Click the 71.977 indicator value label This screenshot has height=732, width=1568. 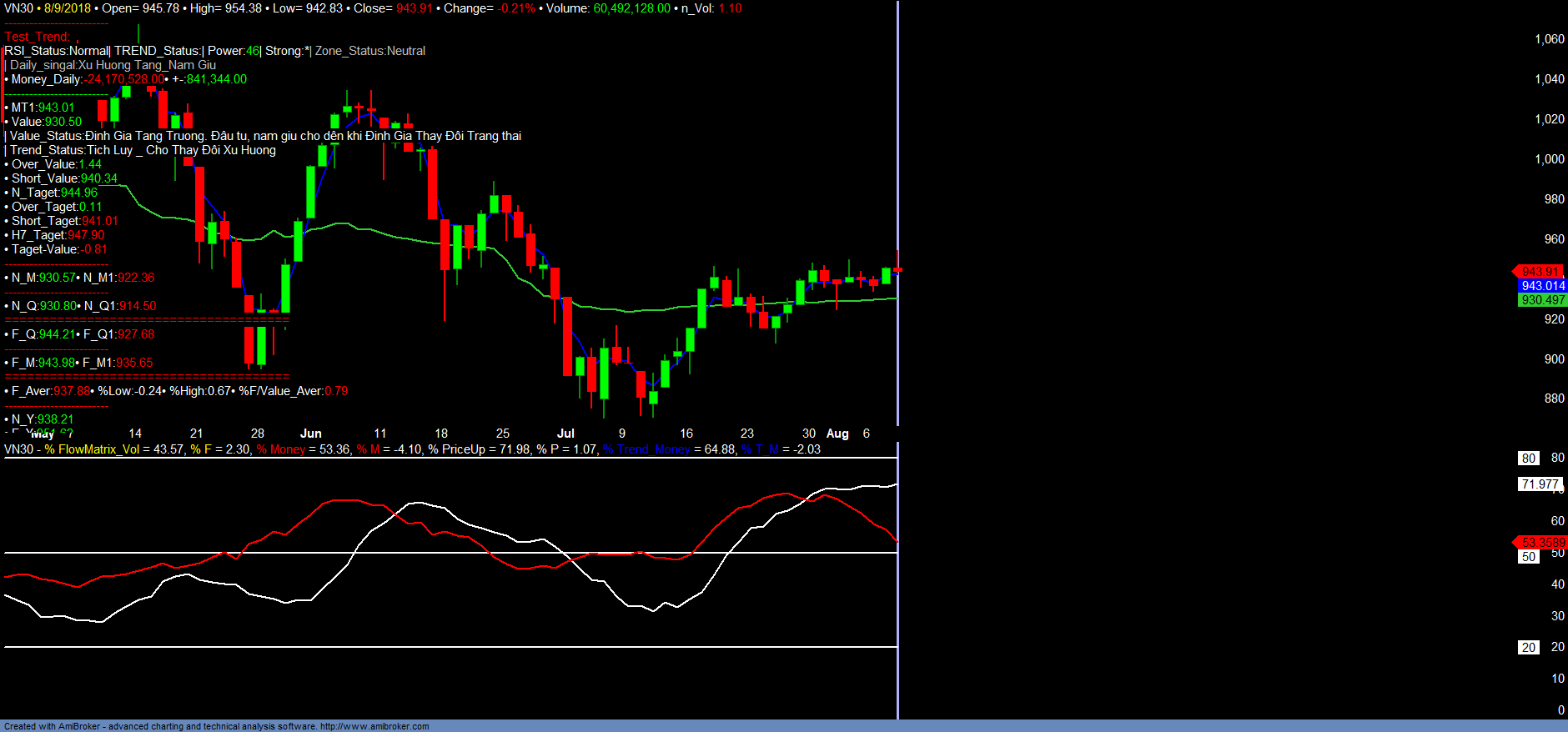coord(1540,484)
